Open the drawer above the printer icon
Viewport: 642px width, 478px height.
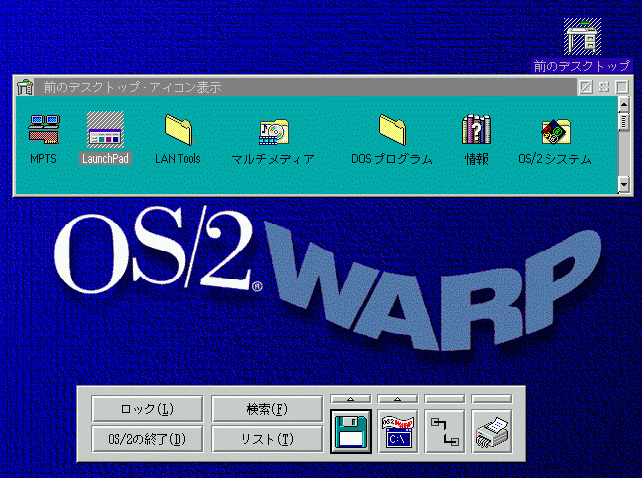pos(492,399)
